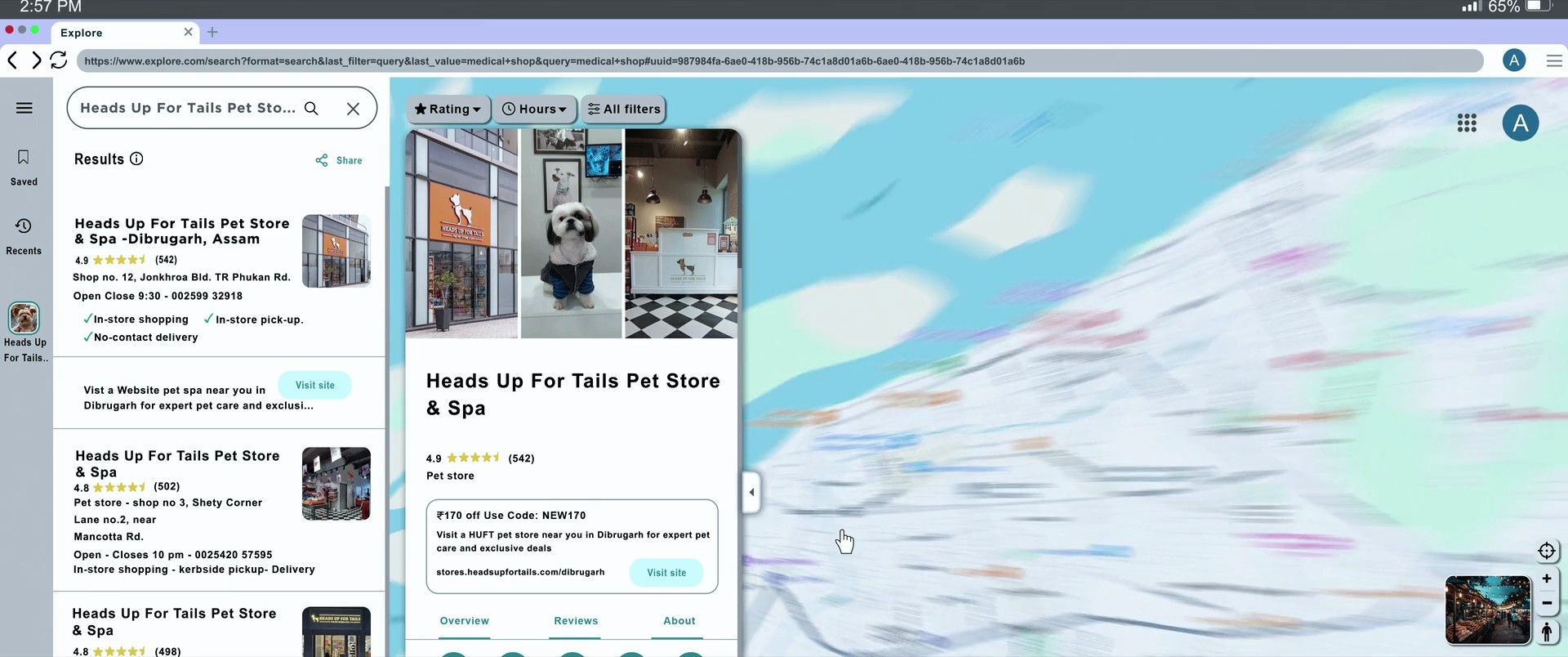Screen dimensions: 1568x657
Task: Switch to the About tab
Action: click(679, 621)
